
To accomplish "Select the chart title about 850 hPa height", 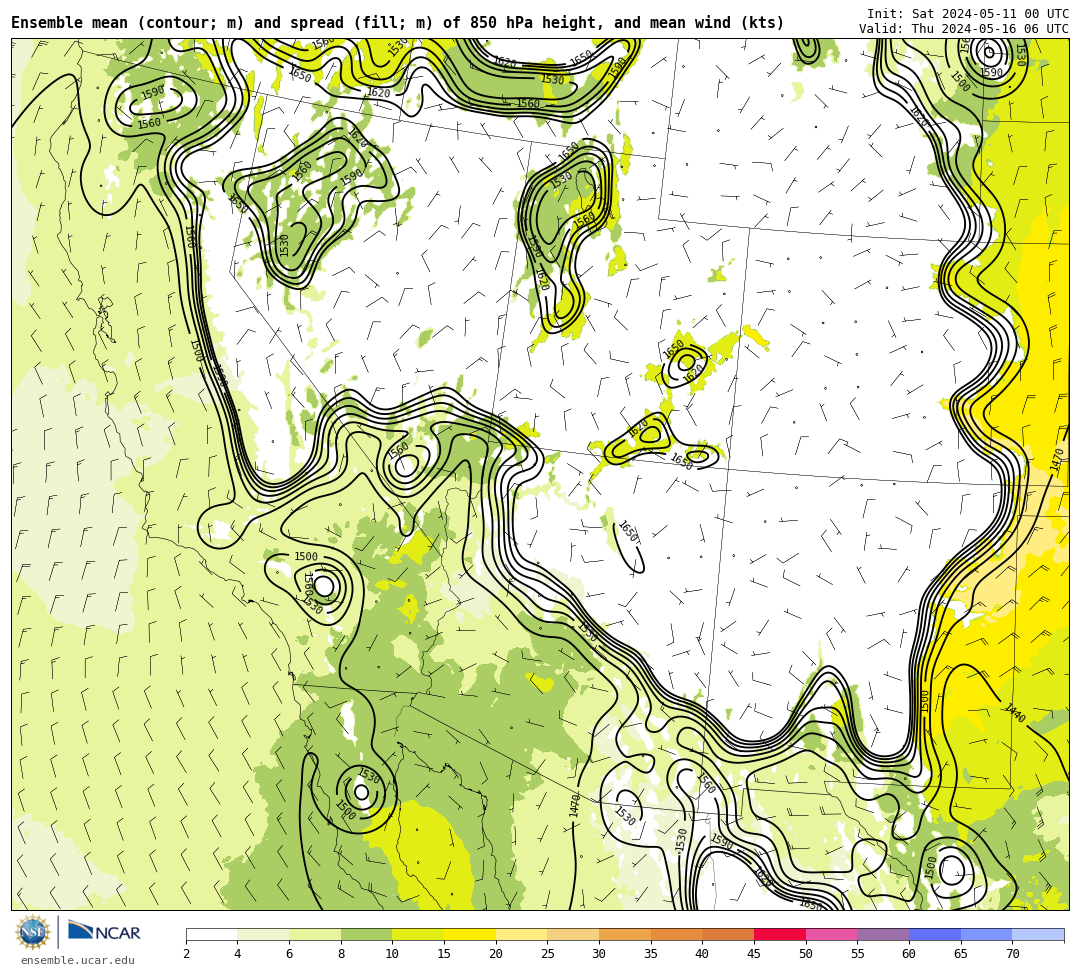I will (x=397, y=23).
